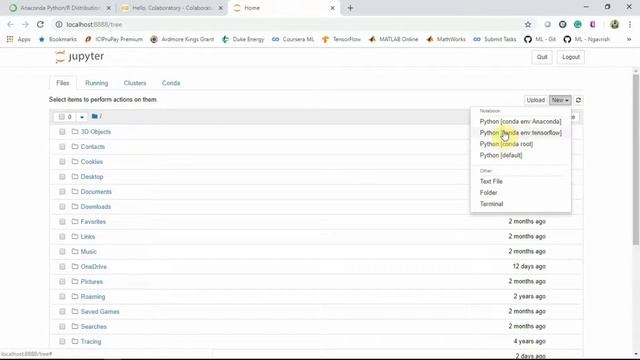
Task: Open the Chrome menu with three dots
Action: (x=630, y=24)
